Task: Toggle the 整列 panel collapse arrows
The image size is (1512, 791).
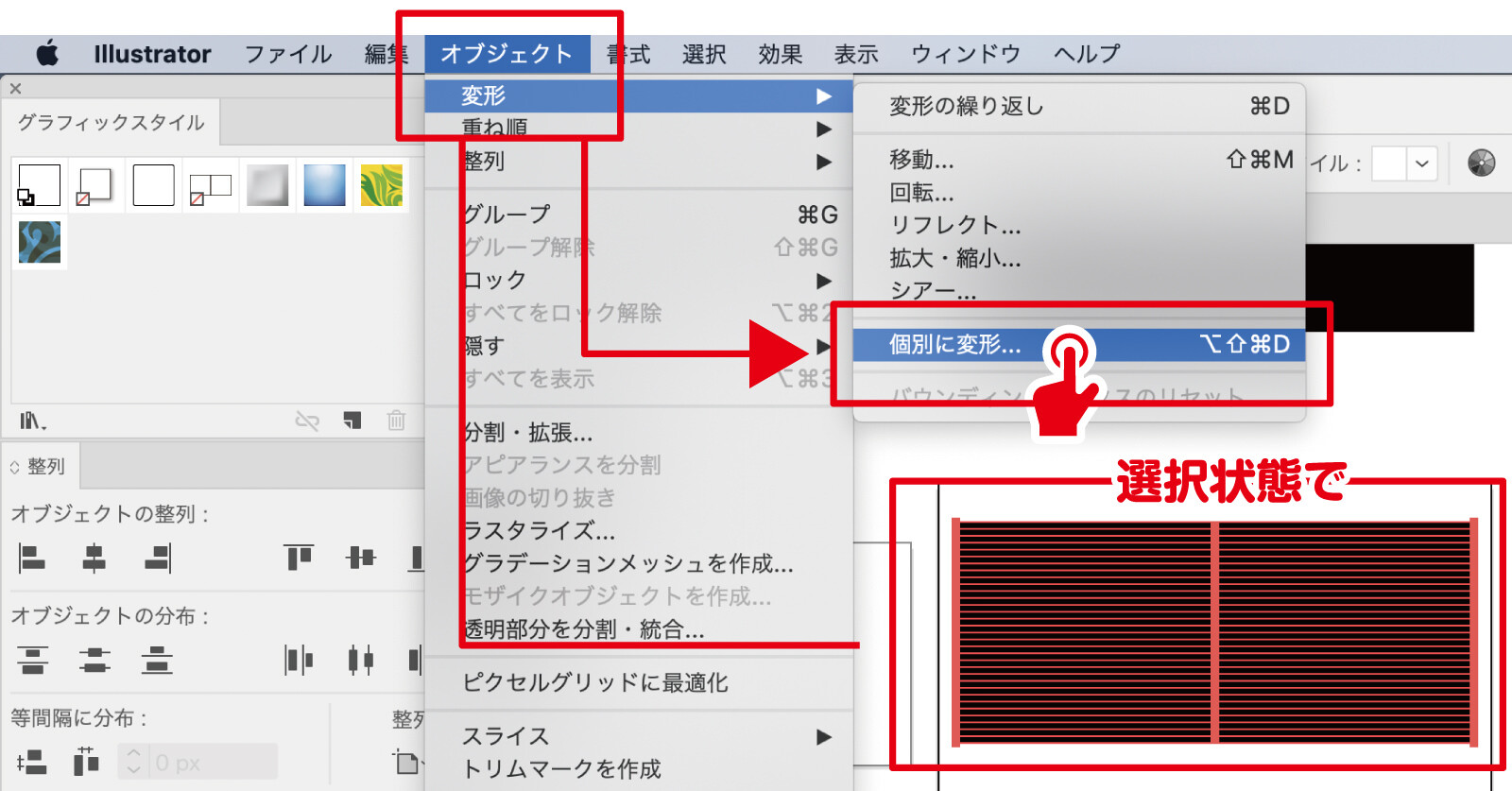Action: click(x=15, y=467)
